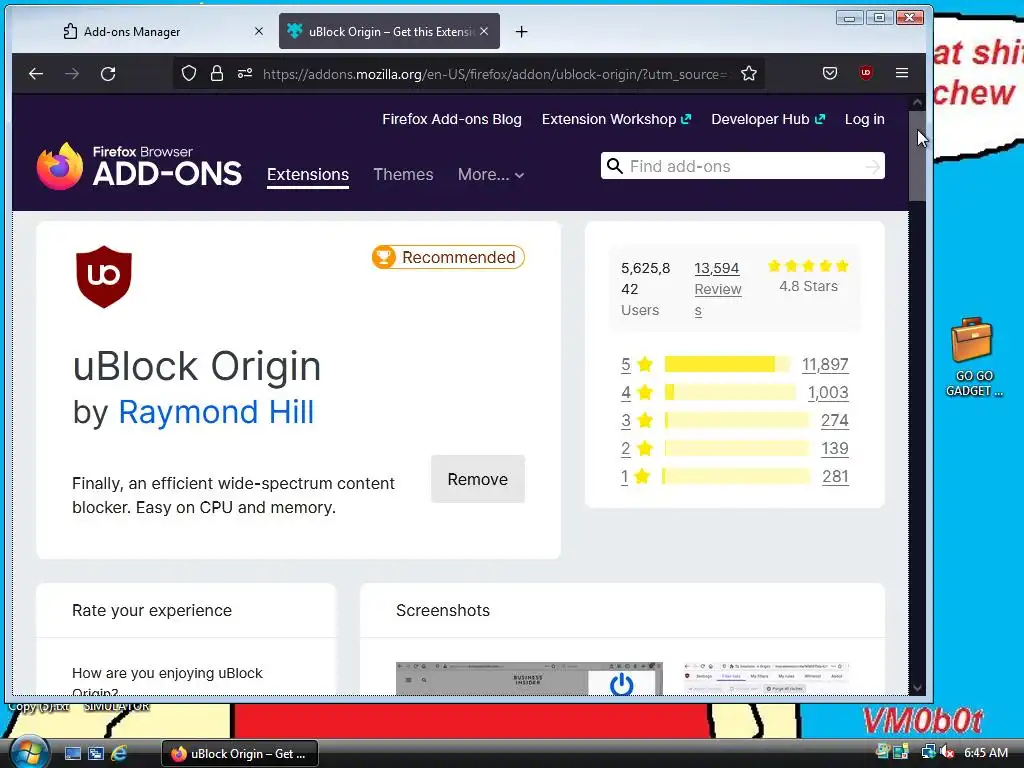1024x768 pixels.
Task: Reload the page using refresh icon
Action: (x=108, y=74)
